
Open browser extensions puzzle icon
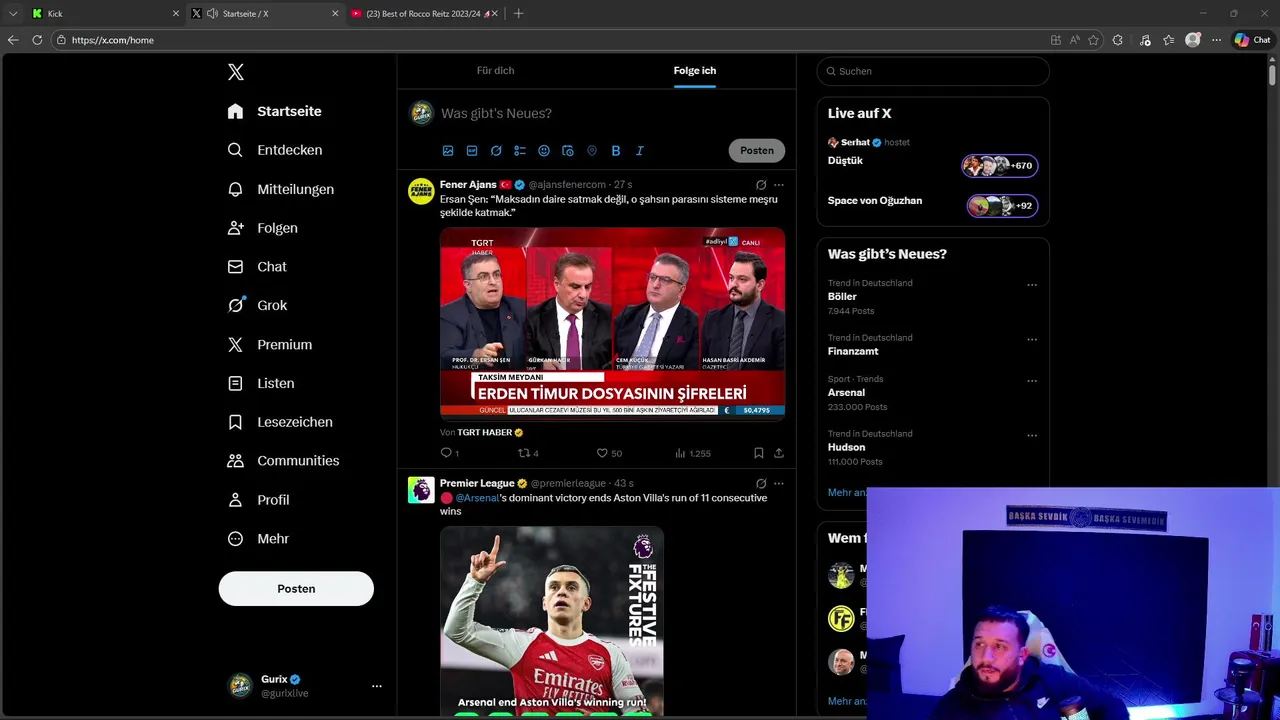point(1117,40)
